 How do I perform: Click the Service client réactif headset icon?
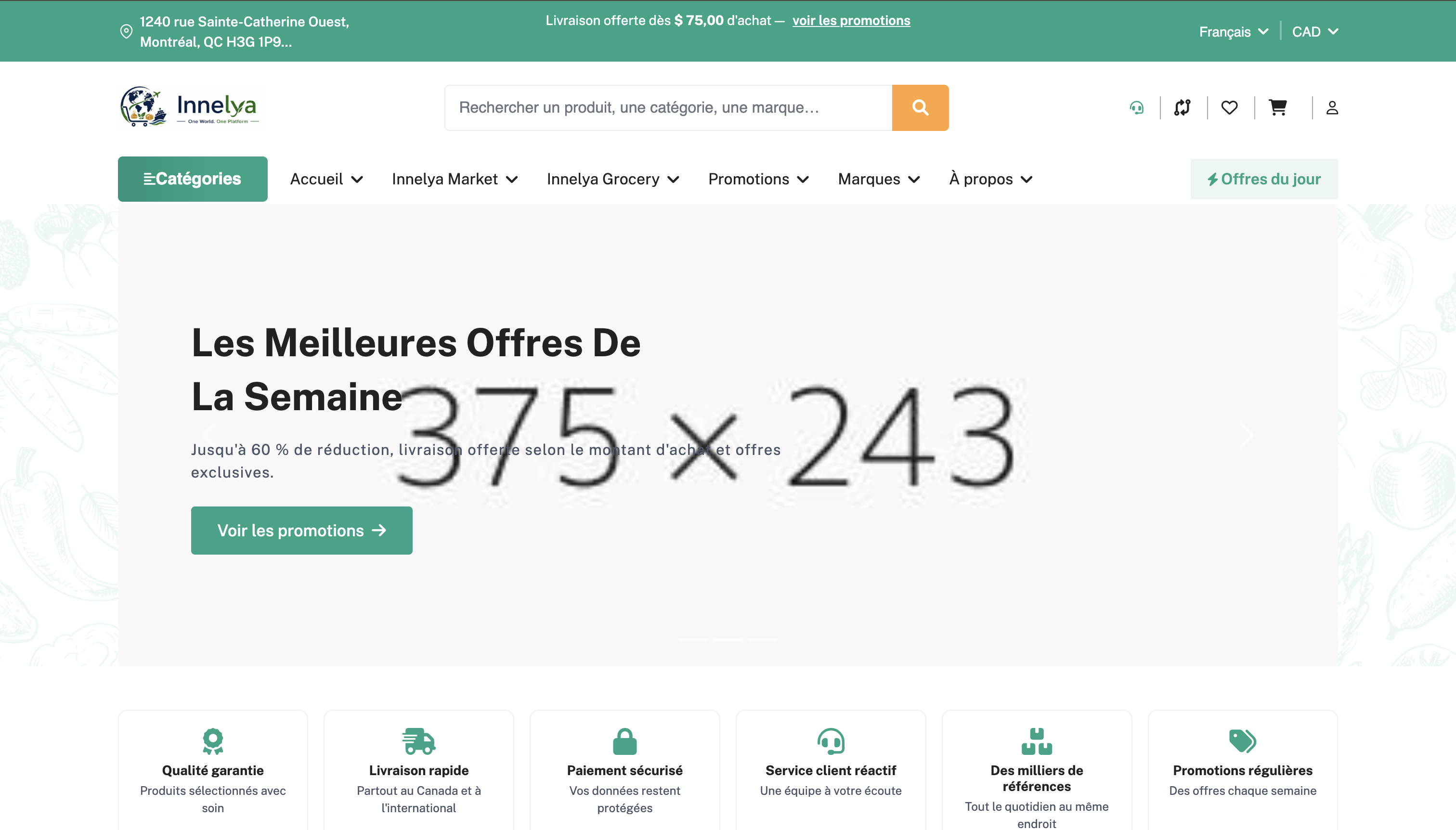point(831,741)
